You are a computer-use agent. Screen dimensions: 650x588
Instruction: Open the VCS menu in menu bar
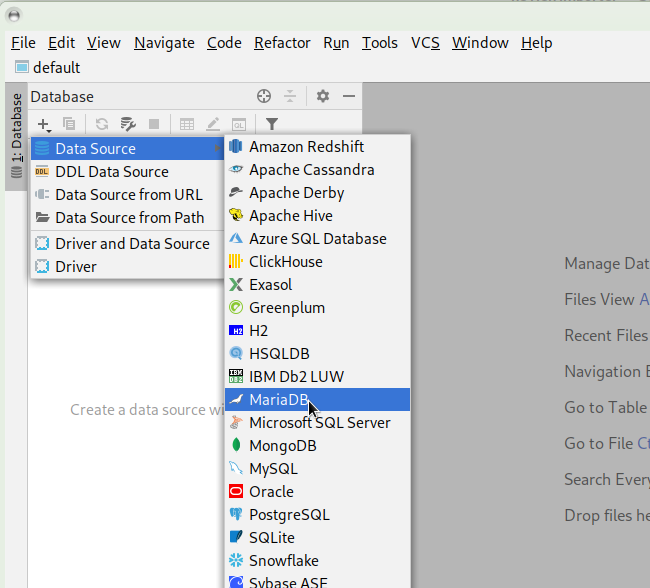(x=425, y=42)
